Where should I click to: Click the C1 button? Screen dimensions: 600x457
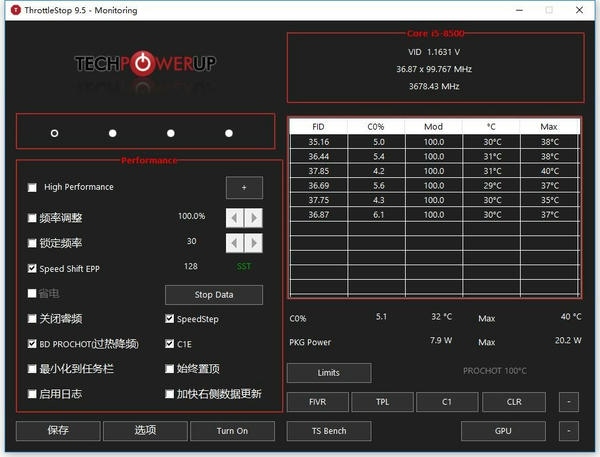(447, 402)
